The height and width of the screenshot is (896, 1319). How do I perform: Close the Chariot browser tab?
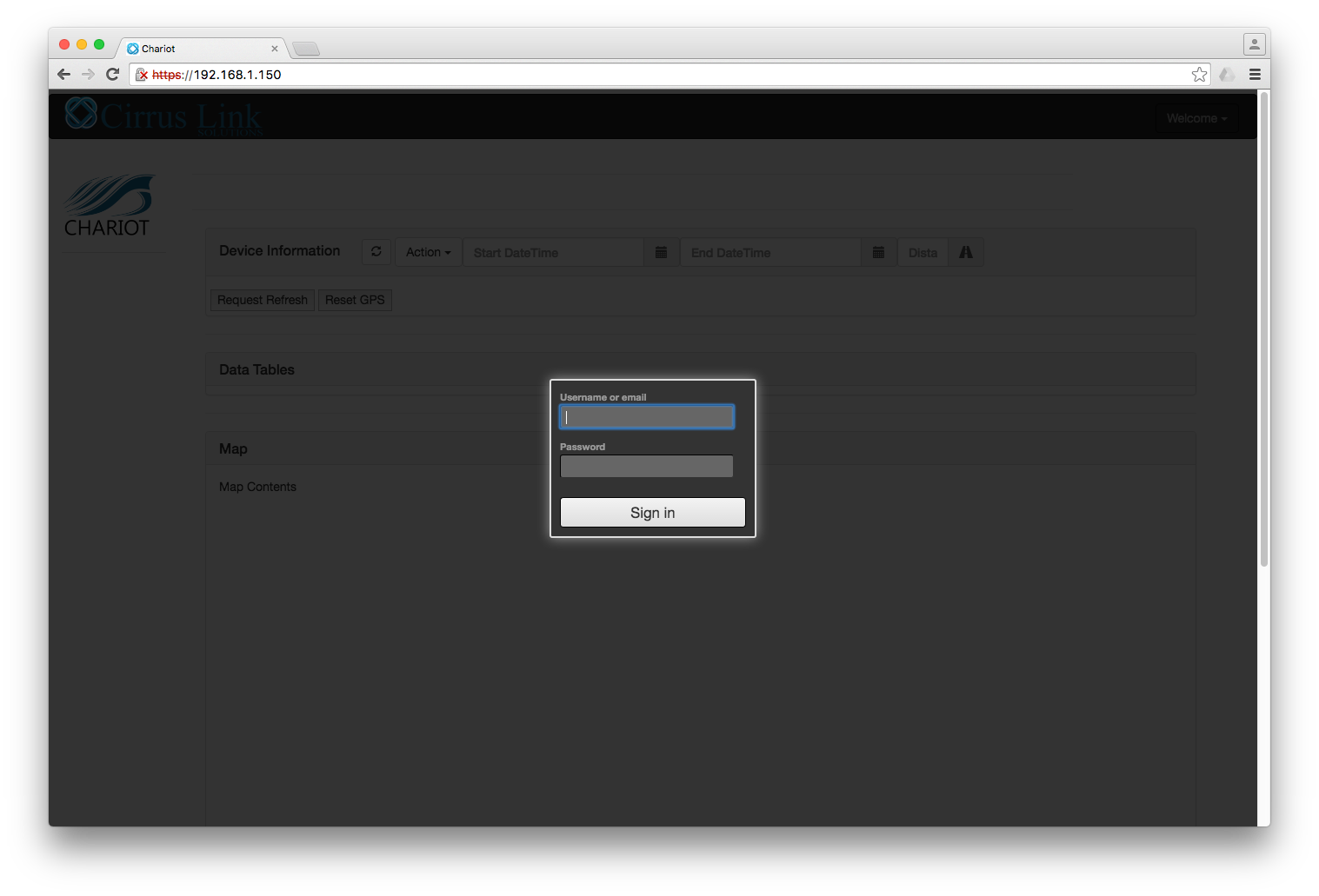click(x=275, y=49)
